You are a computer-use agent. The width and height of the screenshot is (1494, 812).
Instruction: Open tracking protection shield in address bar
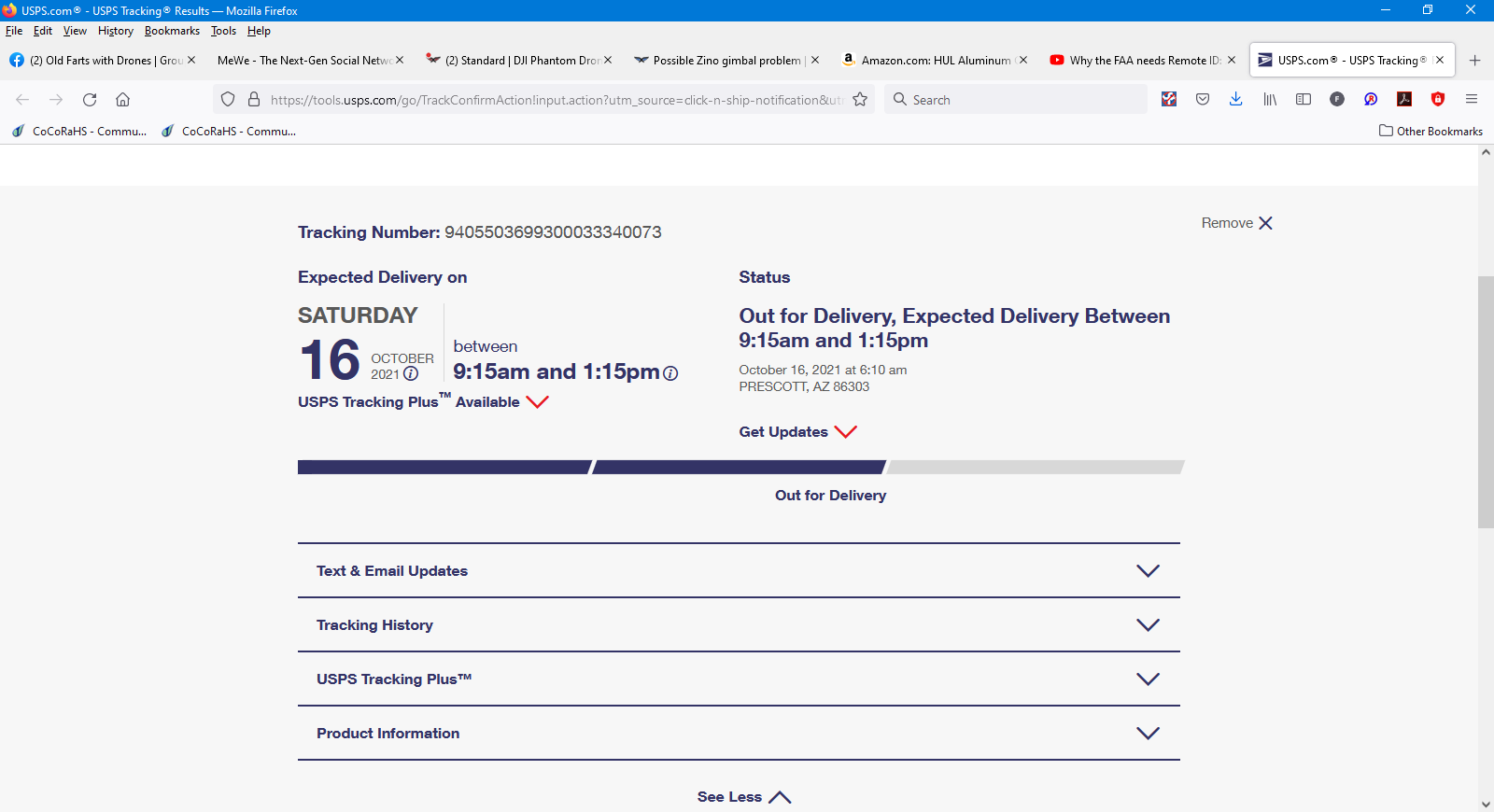[x=228, y=100]
